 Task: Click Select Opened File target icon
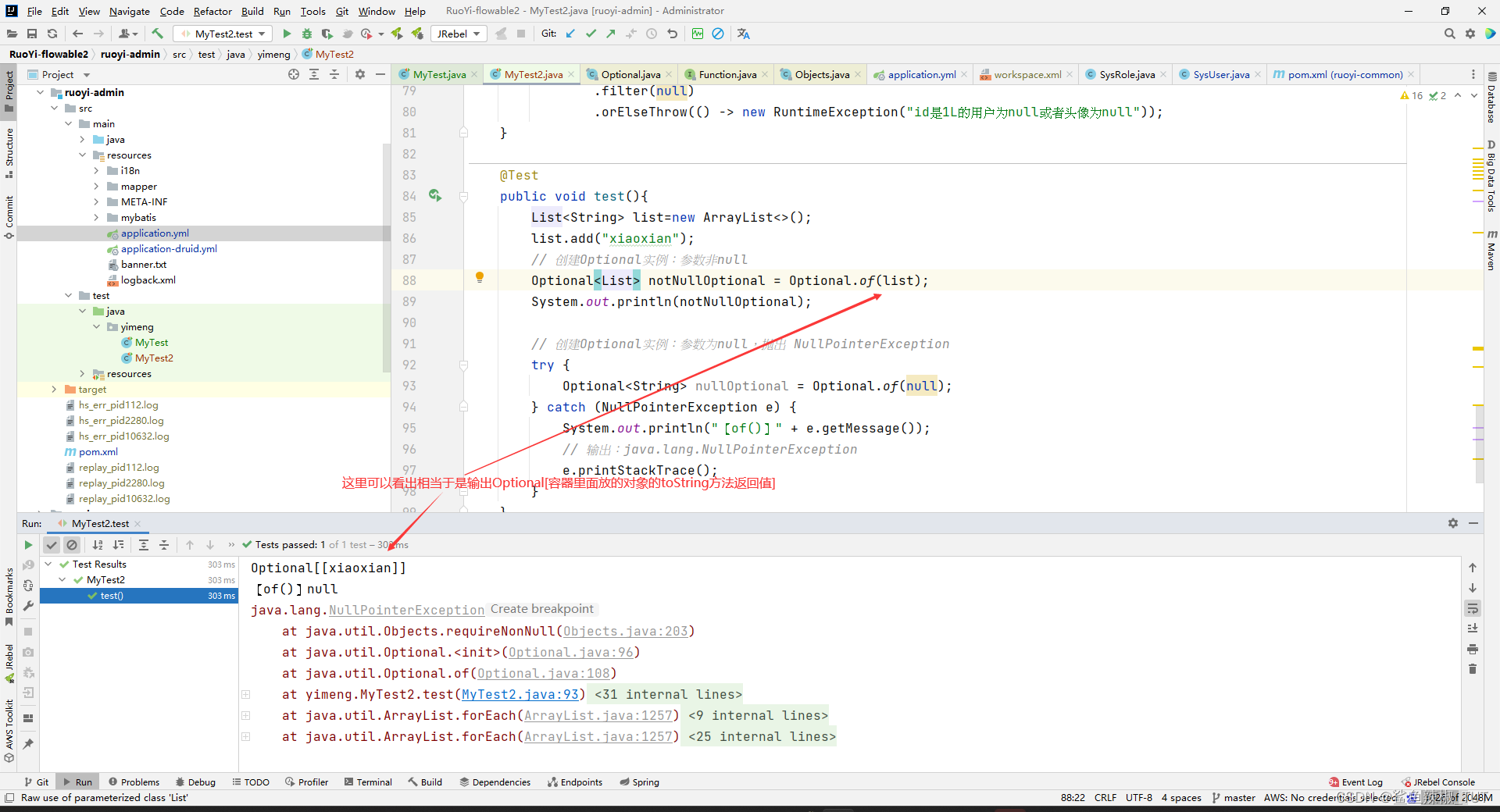[294, 74]
